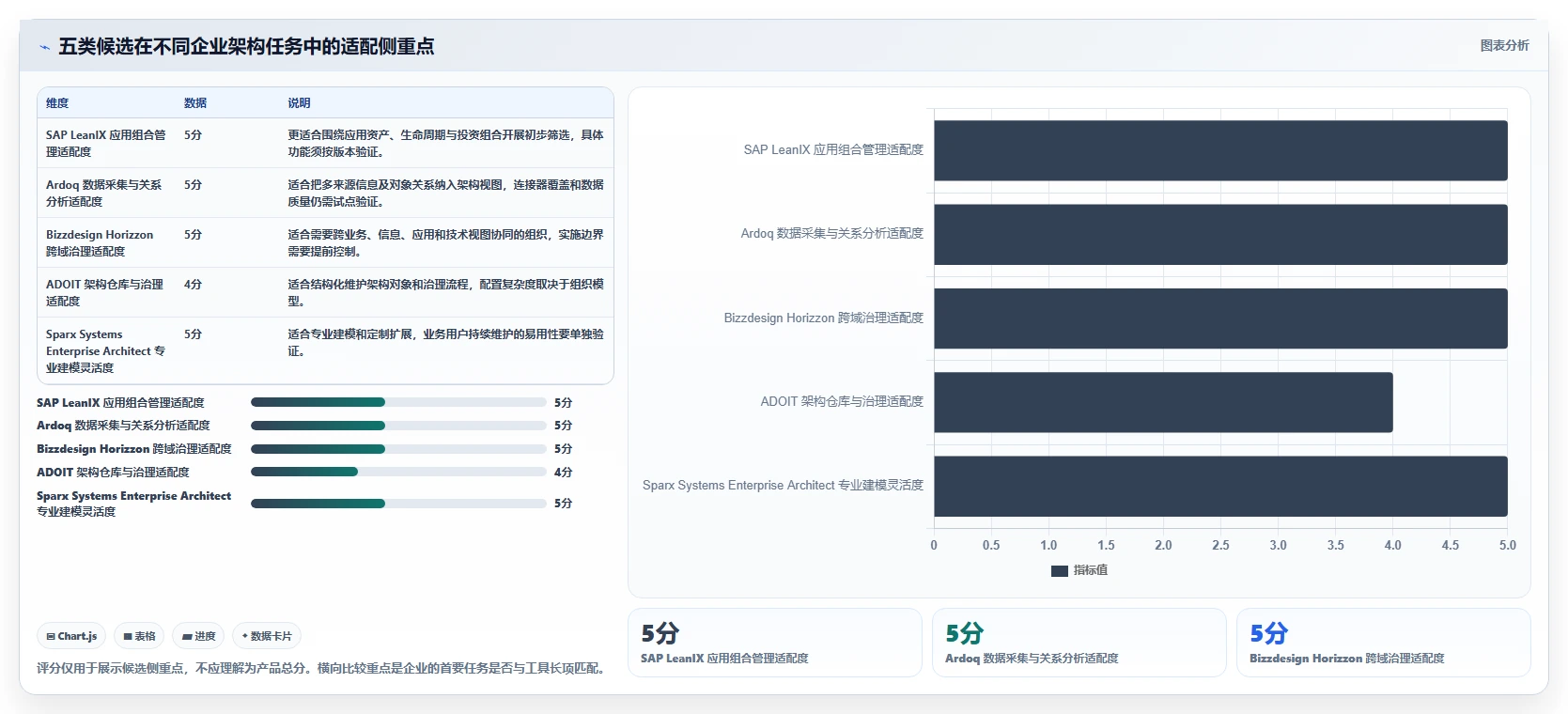Click the Bizzdesign Horizzon 5分 data card
The image size is (1568, 714).
(x=1384, y=643)
